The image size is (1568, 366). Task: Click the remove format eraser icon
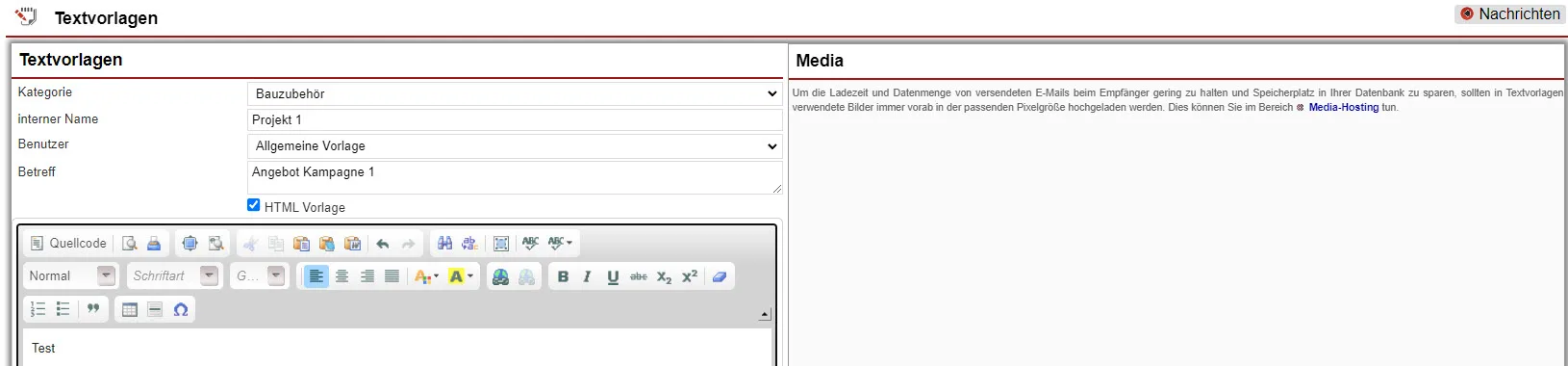[x=719, y=276]
